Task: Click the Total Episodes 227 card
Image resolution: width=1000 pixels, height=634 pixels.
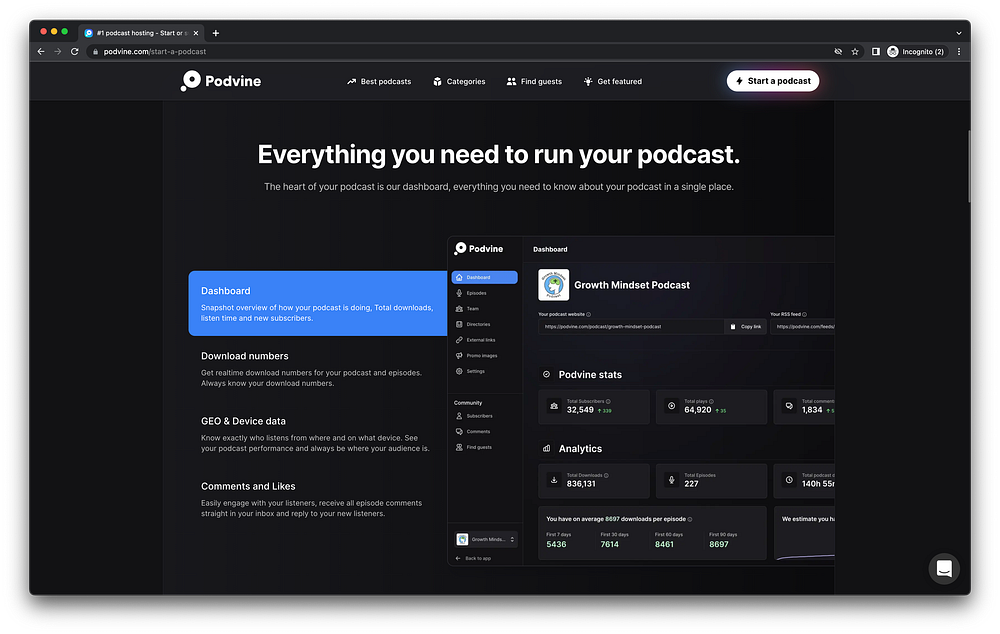Action: coord(711,481)
